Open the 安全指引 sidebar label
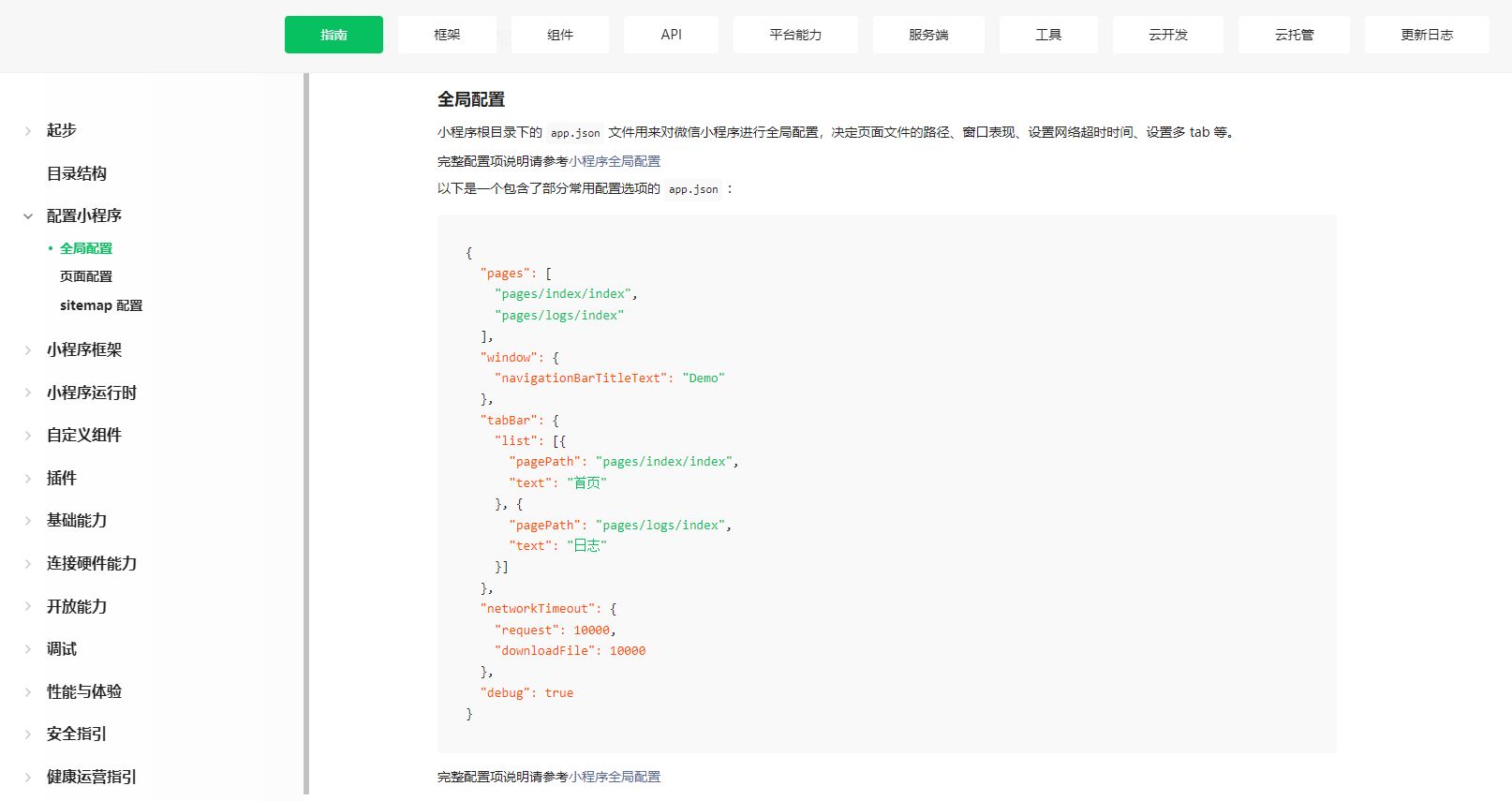This screenshot has height=801, width=1512. tap(77, 734)
